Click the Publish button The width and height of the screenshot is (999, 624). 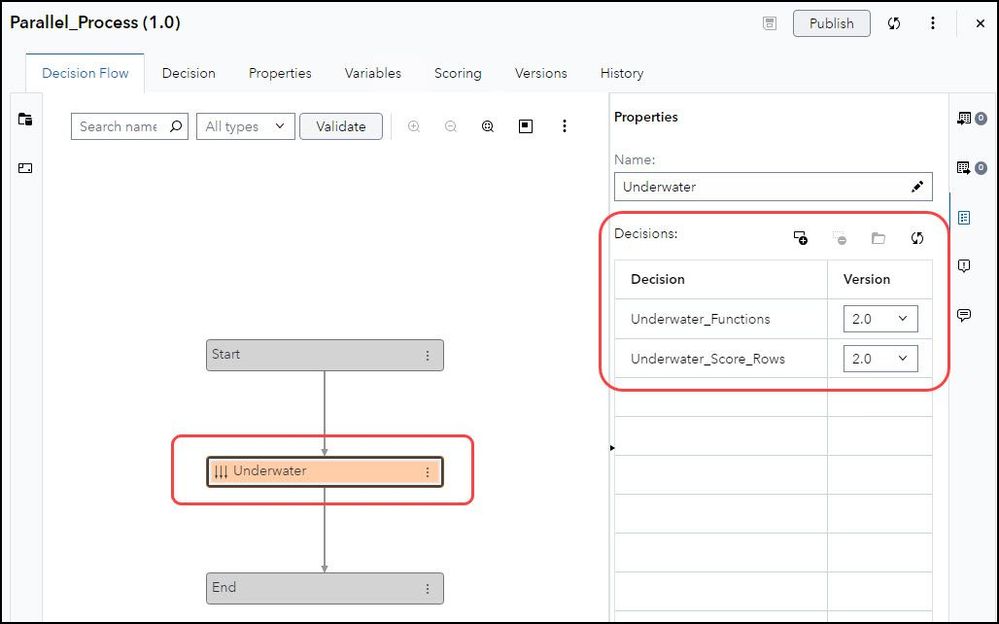tap(831, 24)
